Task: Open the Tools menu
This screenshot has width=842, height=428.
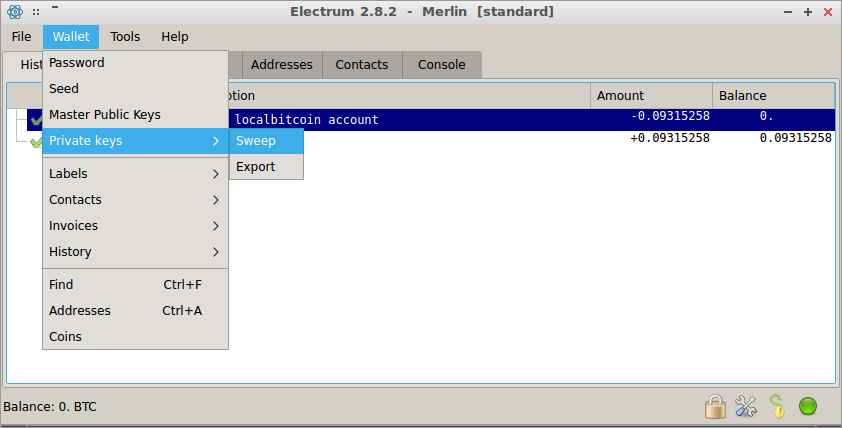Action: tap(125, 37)
